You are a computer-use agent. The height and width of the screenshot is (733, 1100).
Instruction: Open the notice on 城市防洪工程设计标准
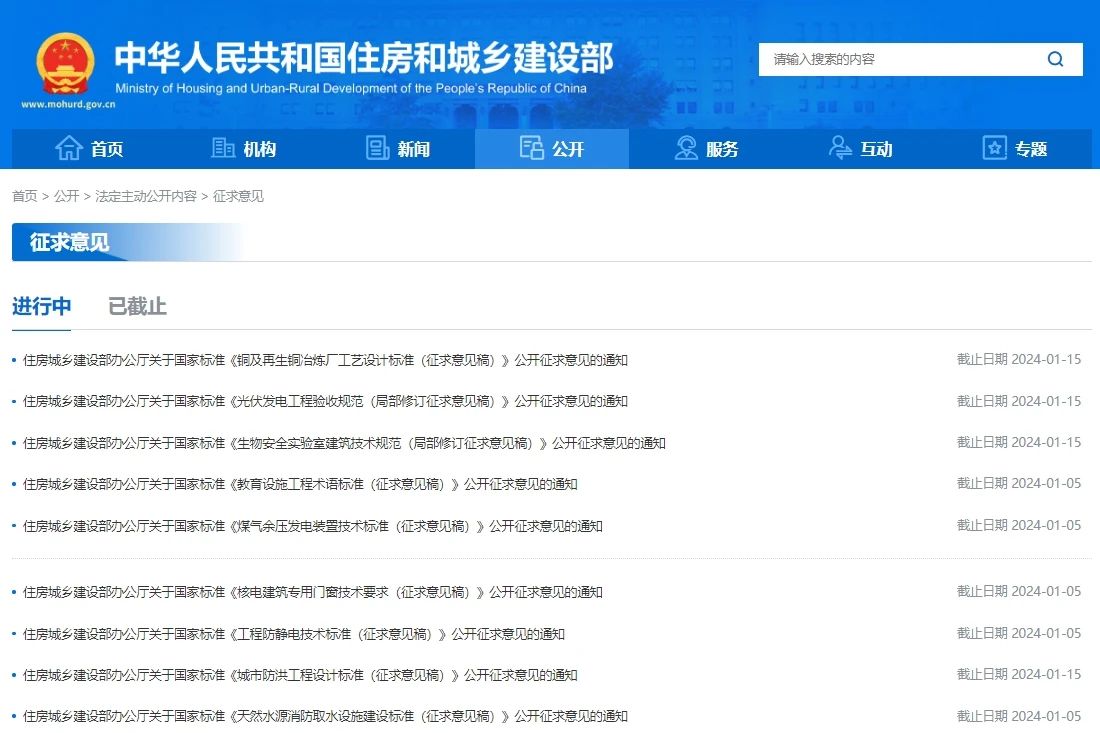click(300, 675)
